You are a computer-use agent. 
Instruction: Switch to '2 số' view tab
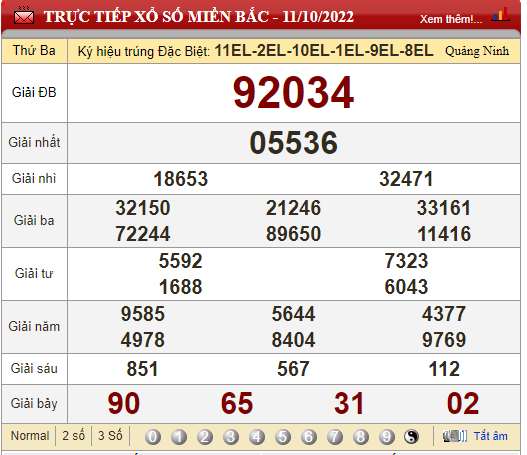click(x=74, y=436)
